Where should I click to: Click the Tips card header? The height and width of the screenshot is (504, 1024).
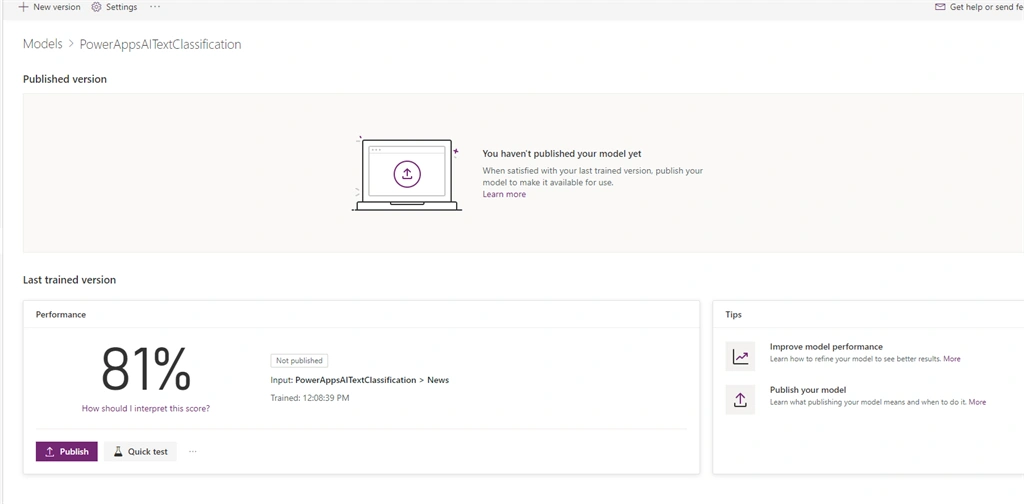(x=733, y=314)
